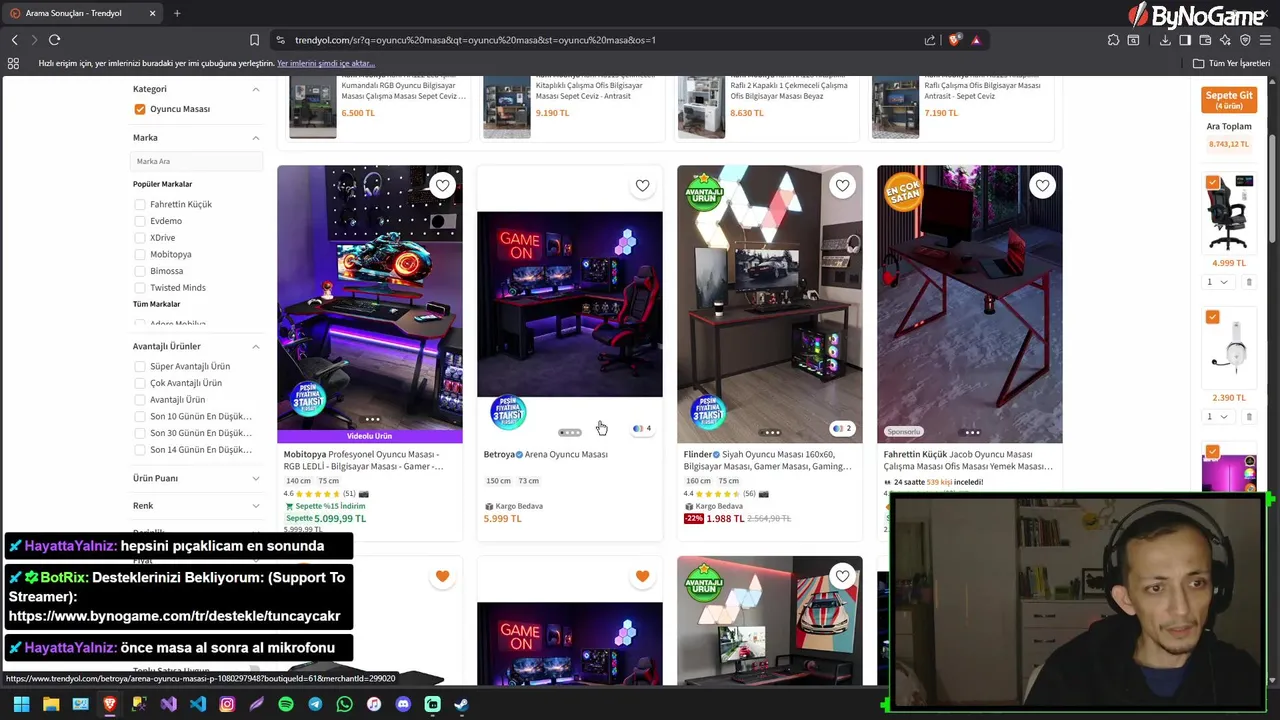The height and width of the screenshot is (720, 1280).
Task: Open the bookmarks apps grid icon
Action: tap(13, 63)
